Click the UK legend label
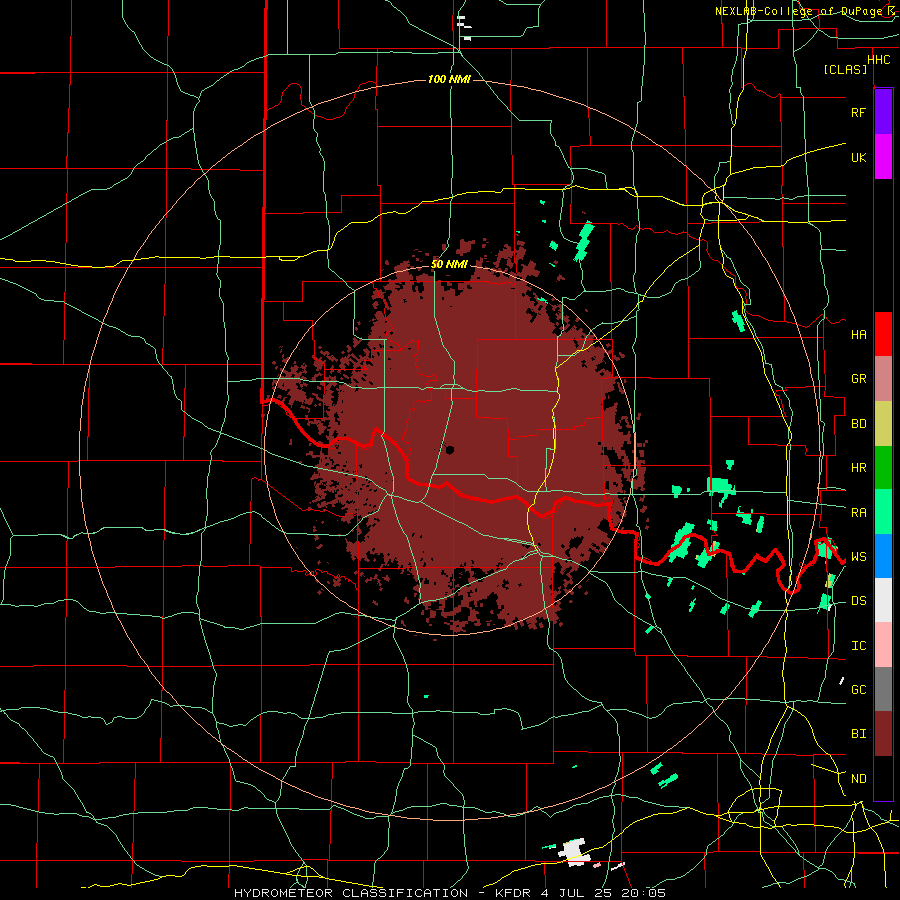This screenshot has width=900, height=900. [858, 157]
